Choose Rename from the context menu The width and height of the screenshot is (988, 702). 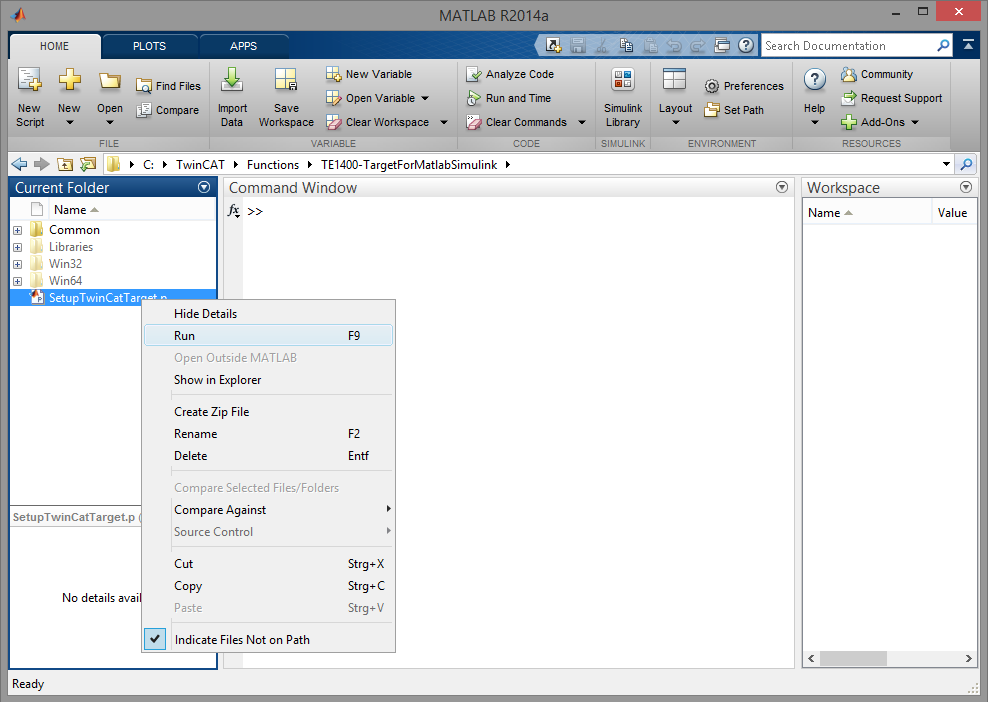tap(268, 434)
